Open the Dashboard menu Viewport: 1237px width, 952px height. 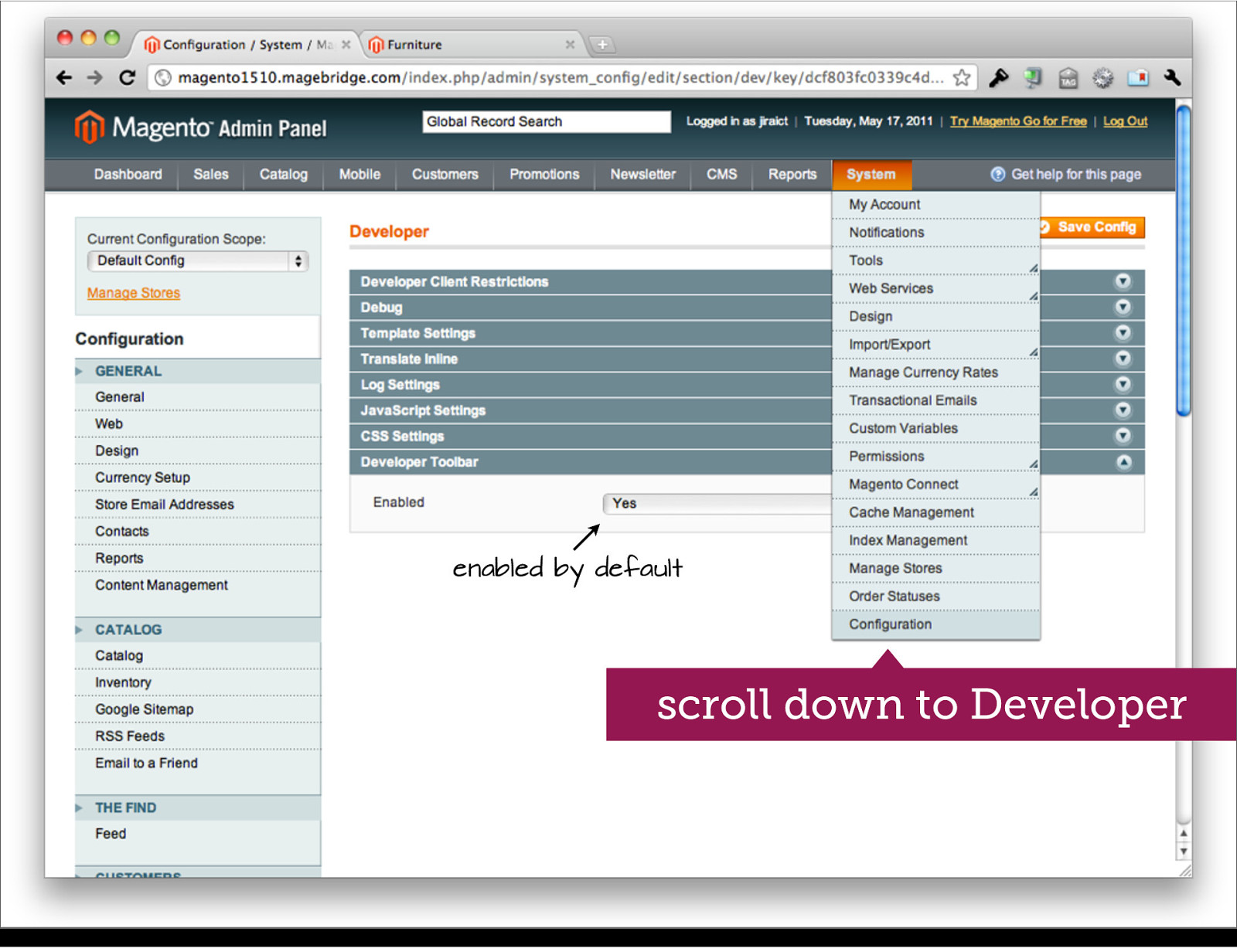pos(128,175)
